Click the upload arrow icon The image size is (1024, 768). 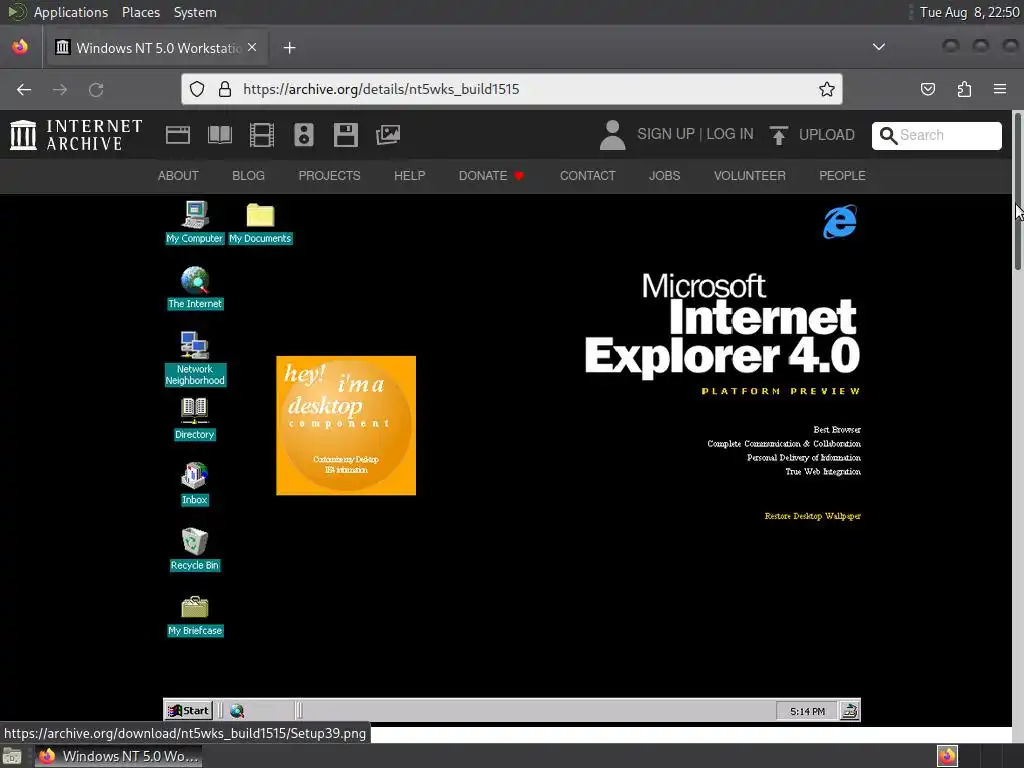pyautogui.click(x=778, y=135)
